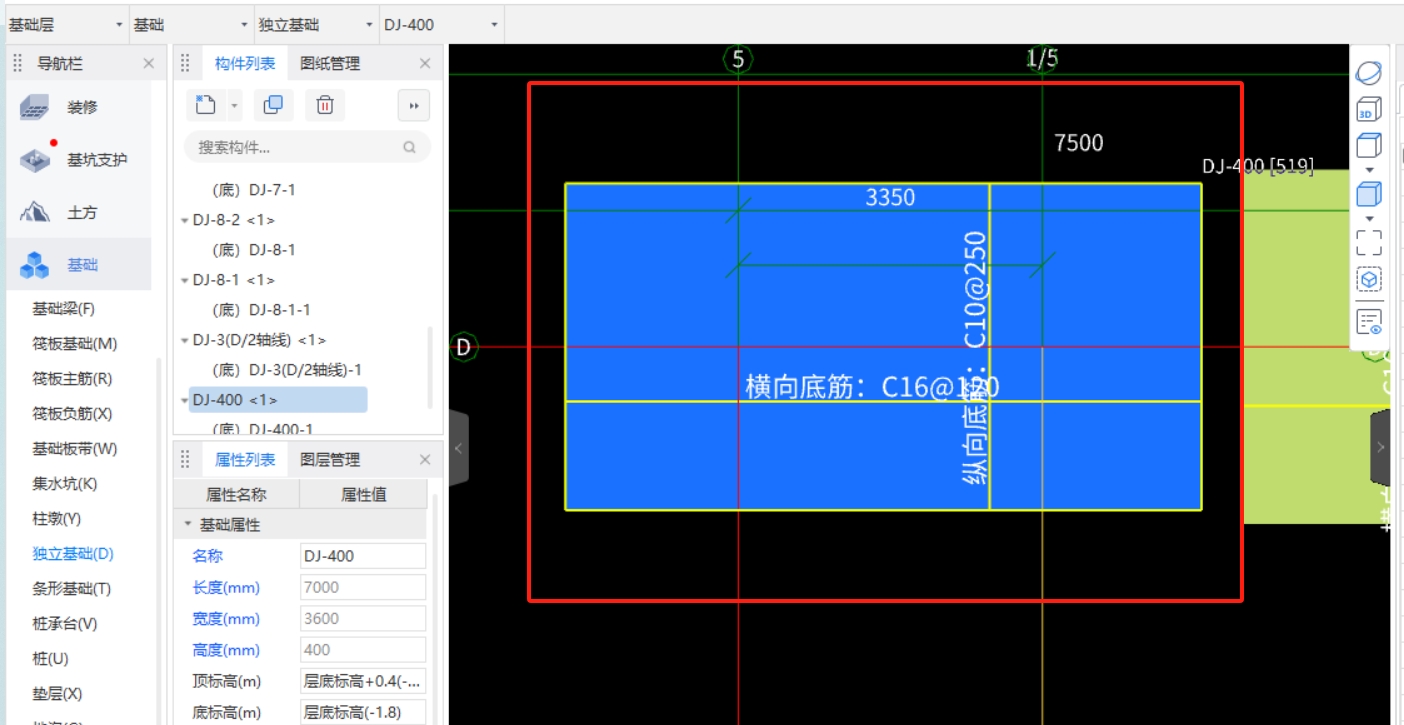Screen dimensions: 1404x725
Task: Click the 搜索构件 search field
Action: click(x=307, y=147)
